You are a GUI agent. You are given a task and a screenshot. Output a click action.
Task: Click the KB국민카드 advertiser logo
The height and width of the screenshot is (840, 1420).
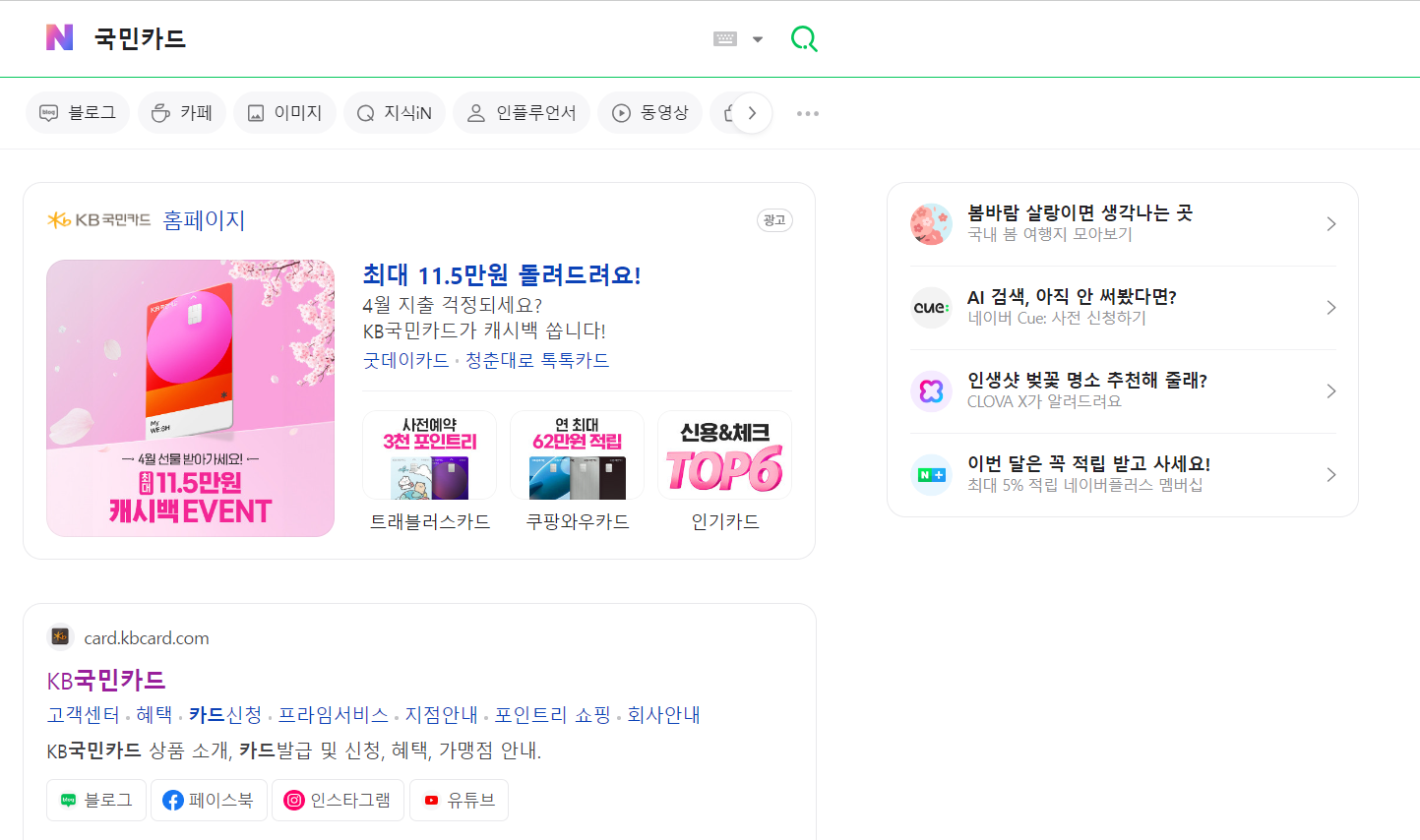coord(98,220)
